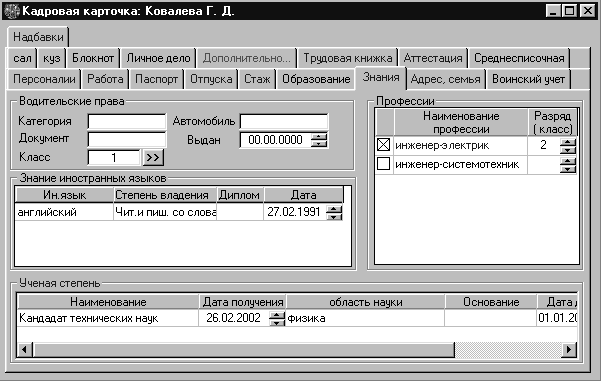The image size is (601, 381).
Task: Click the 26.02.2002 date cell
Action: click(233, 318)
